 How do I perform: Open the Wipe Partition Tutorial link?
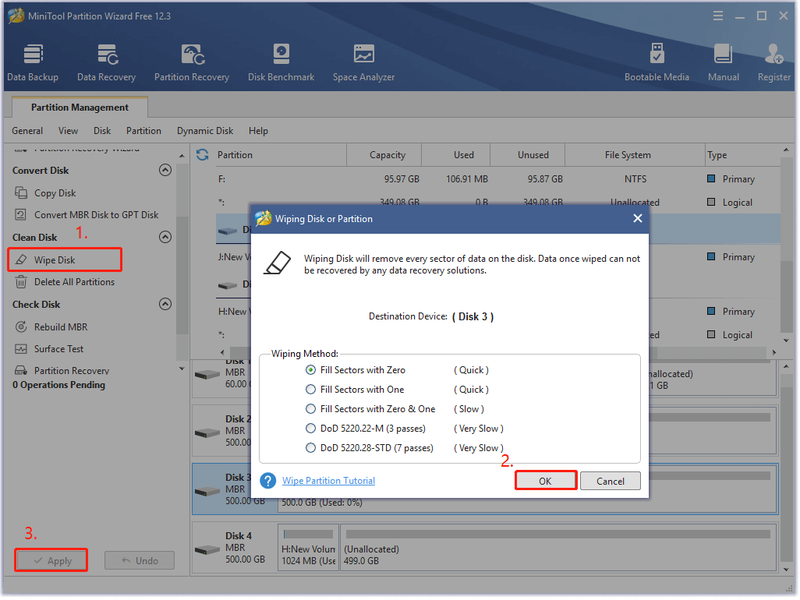pyautogui.click(x=329, y=481)
